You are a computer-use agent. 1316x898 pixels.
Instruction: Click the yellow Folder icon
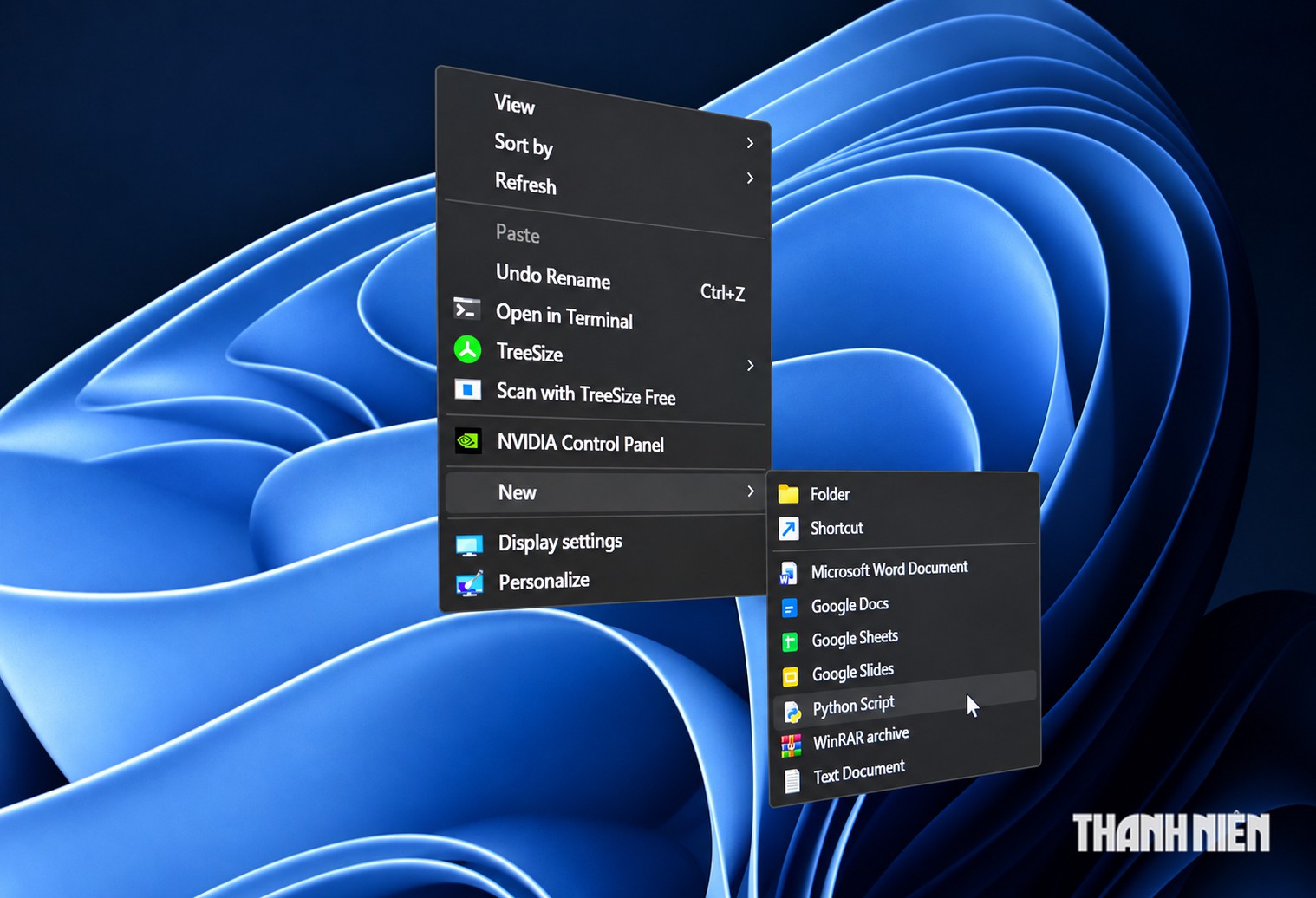click(788, 494)
